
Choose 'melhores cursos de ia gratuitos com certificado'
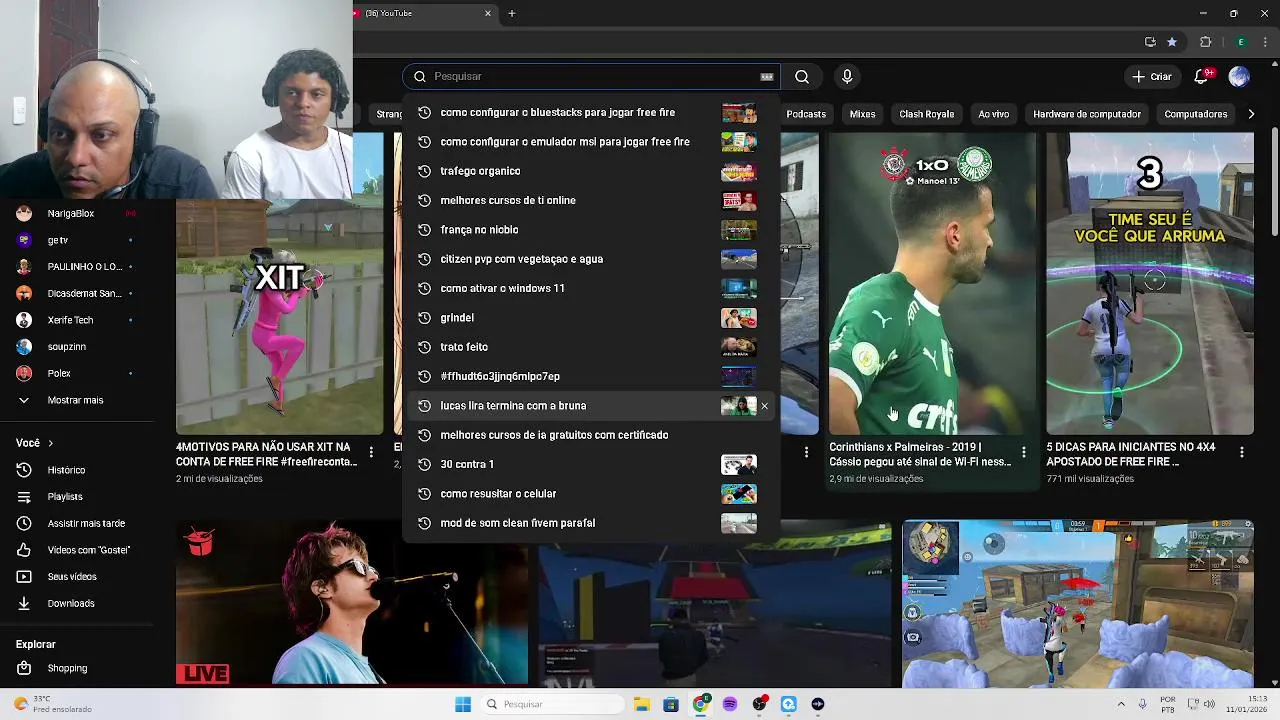pyautogui.click(x=591, y=435)
